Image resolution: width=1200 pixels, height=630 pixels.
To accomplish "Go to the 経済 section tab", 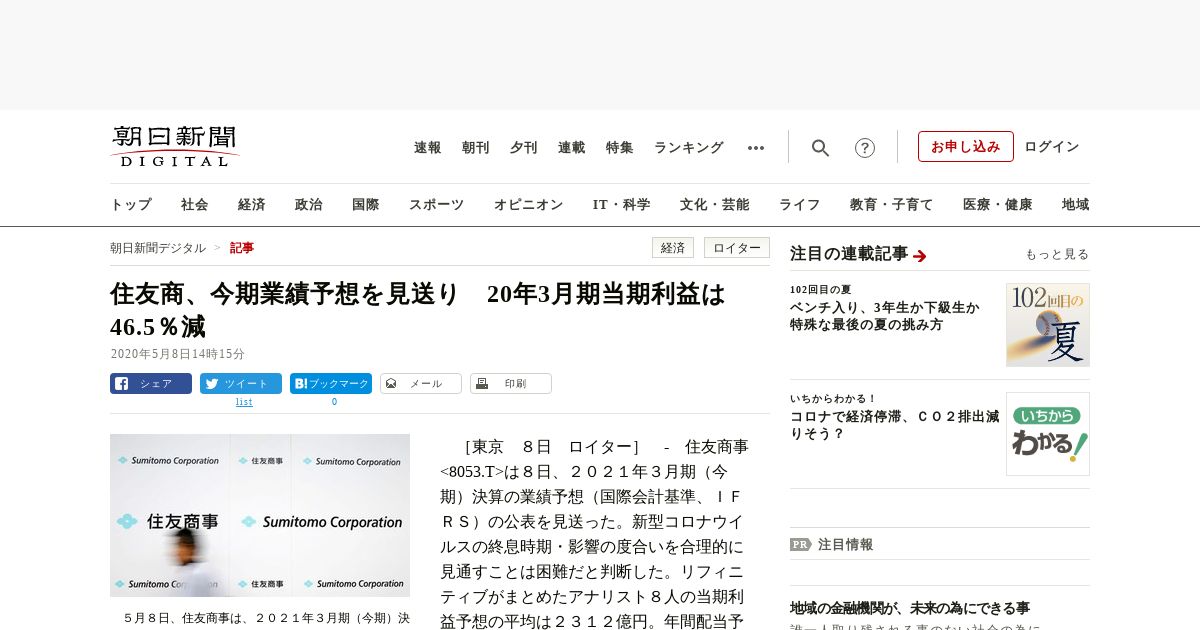I will coord(252,205).
